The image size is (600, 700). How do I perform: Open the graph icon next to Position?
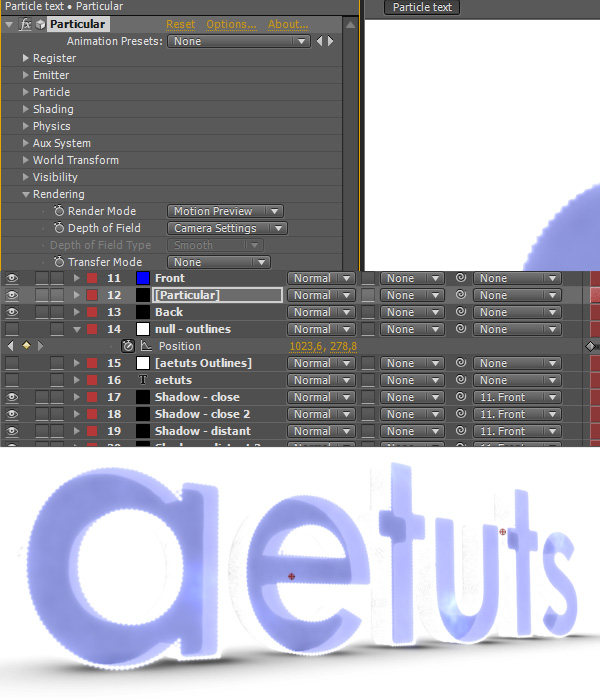click(146, 346)
